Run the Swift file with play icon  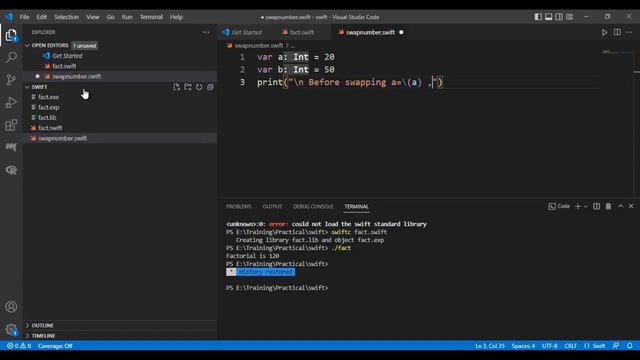click(x=604, y=32)
